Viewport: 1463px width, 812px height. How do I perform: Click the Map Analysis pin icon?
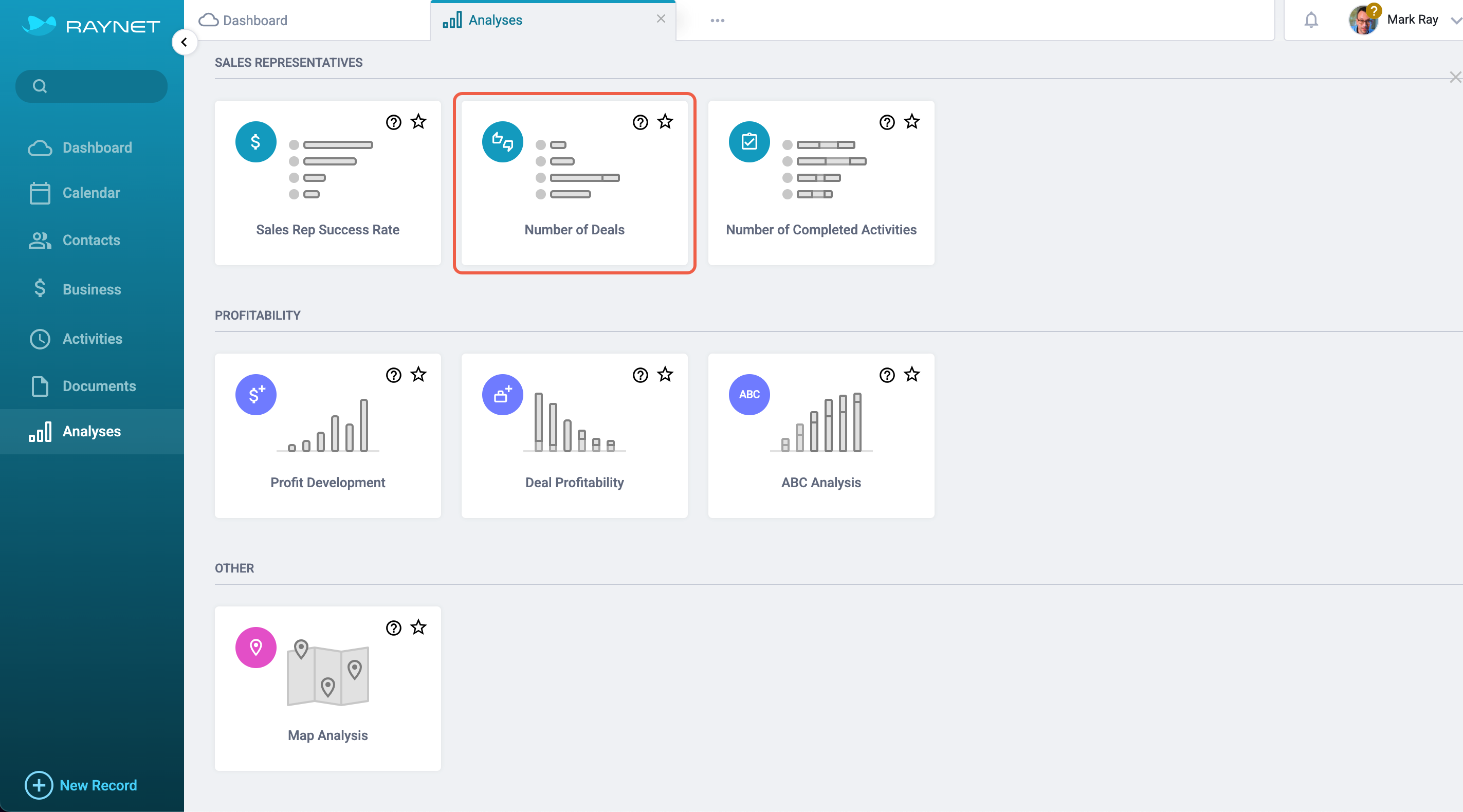tap(256, 648)
